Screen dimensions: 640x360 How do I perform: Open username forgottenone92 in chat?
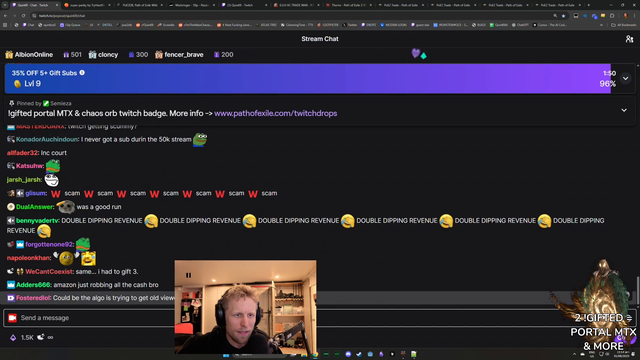tap(49, 244)
